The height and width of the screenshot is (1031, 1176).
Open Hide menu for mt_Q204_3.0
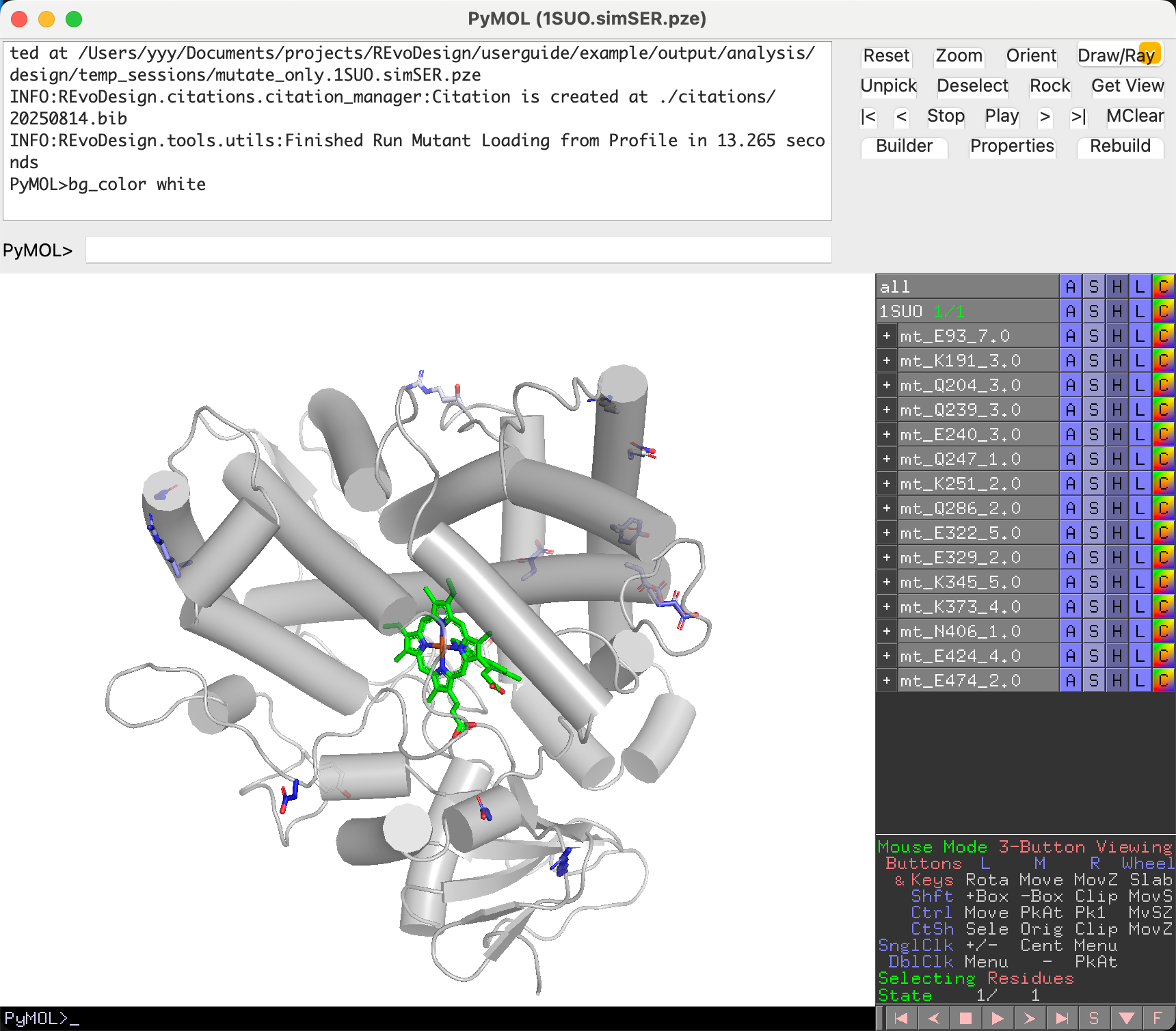1117,385
